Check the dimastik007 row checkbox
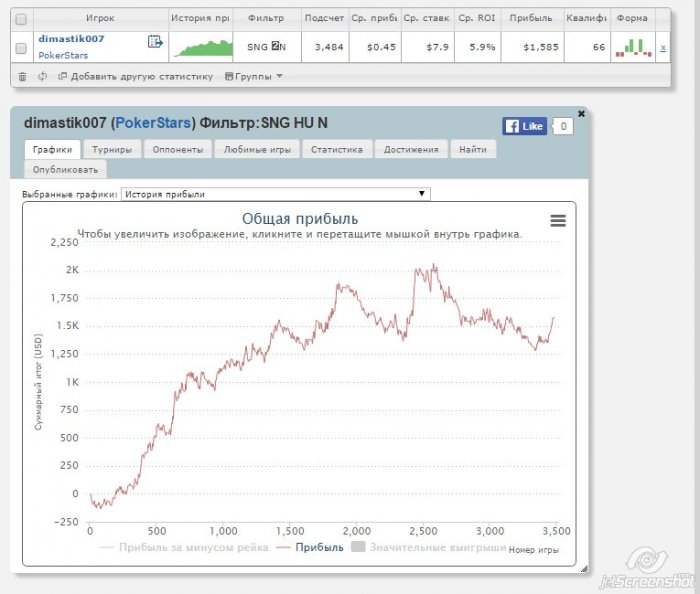Screen dimensions: 700x594 pos(21,48)
